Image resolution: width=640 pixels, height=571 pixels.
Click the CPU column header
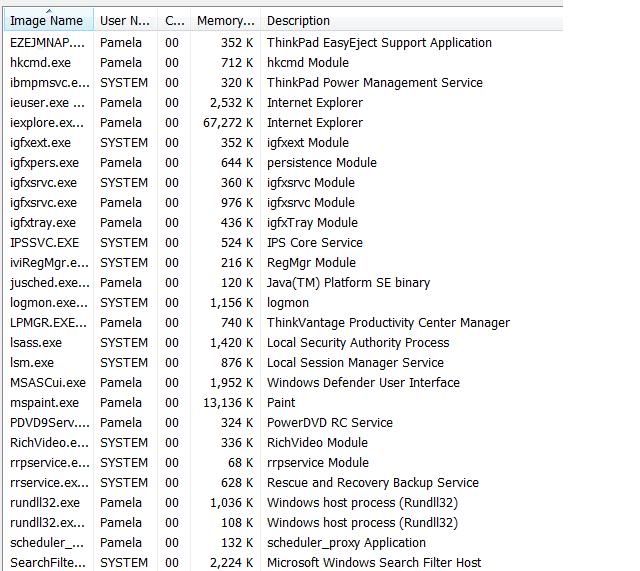tap(174, 20)
